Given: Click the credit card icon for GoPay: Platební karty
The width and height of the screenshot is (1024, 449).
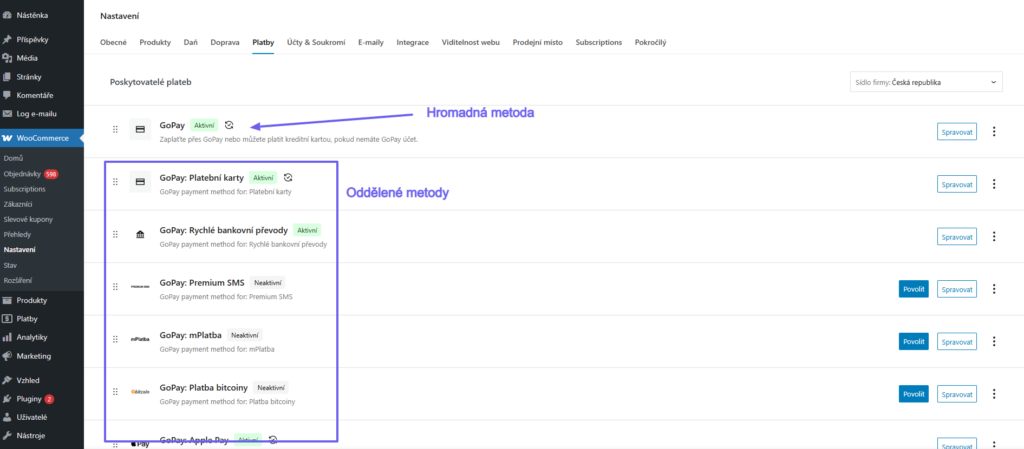Looking at the screenshot, I should click(140, 182).
